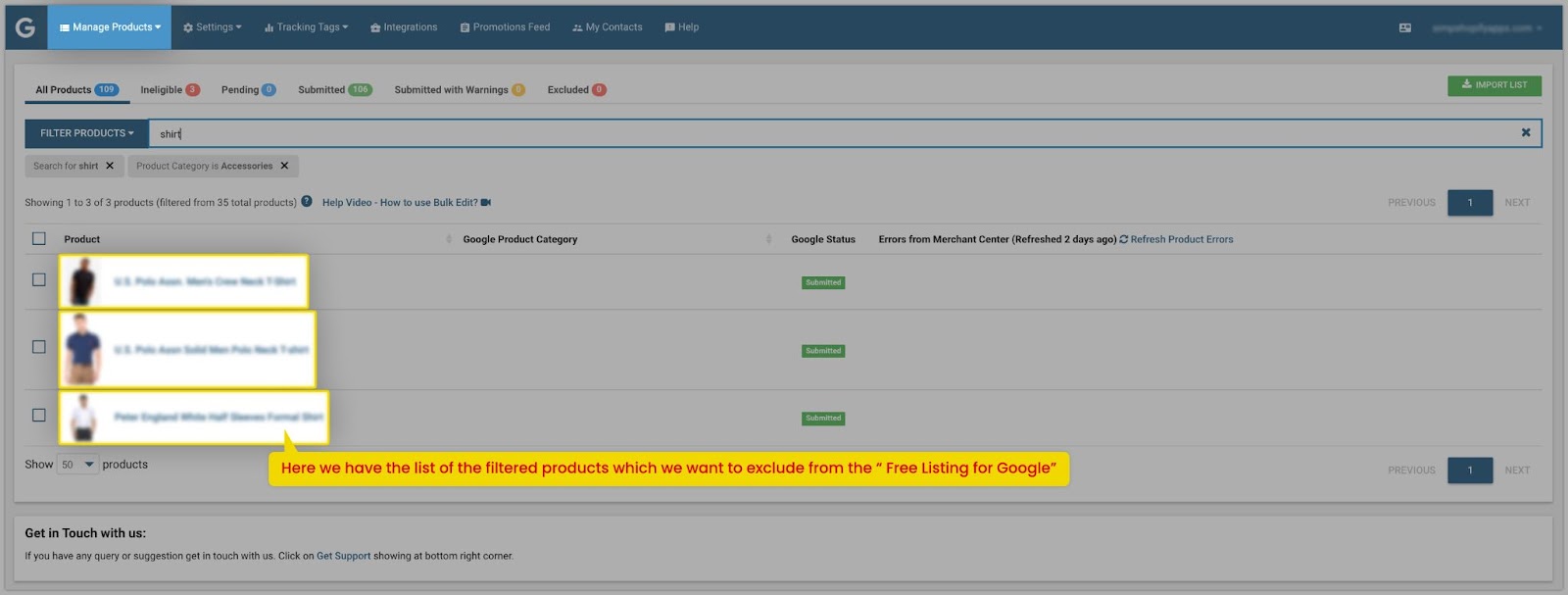Open the Show 50 products dropdown
Screen dimensions: 1568x595
(77, 465)
